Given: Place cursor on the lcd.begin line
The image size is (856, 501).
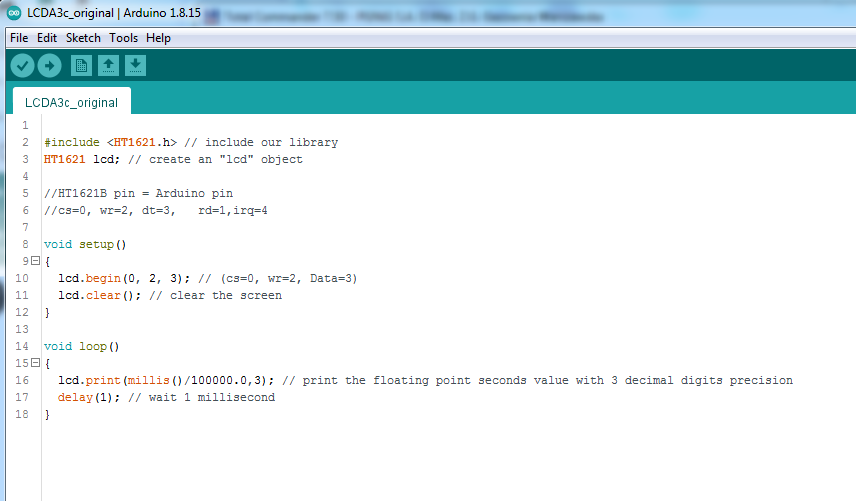Looking at the screenshot, I should click(x=207, y=278).
